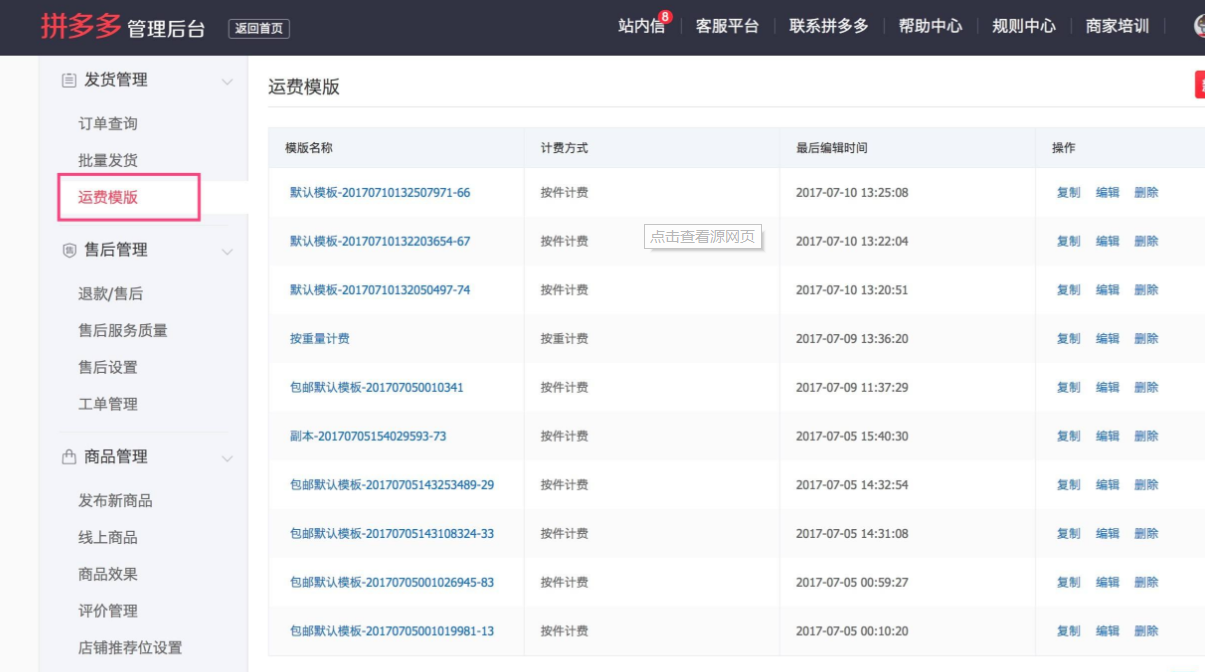Click 删除 for template ending 0497-74
This screenshot has width=1205, height=672.
point(1147,290)
